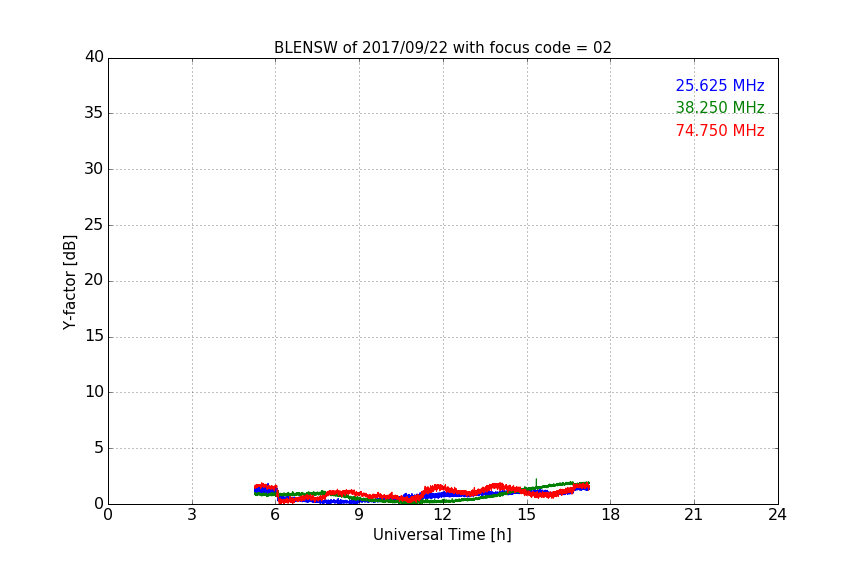Viewport: 864px width, 576px height.
Task: Select the green '38.250 MHz' legend label
Action: pos(720,107)
